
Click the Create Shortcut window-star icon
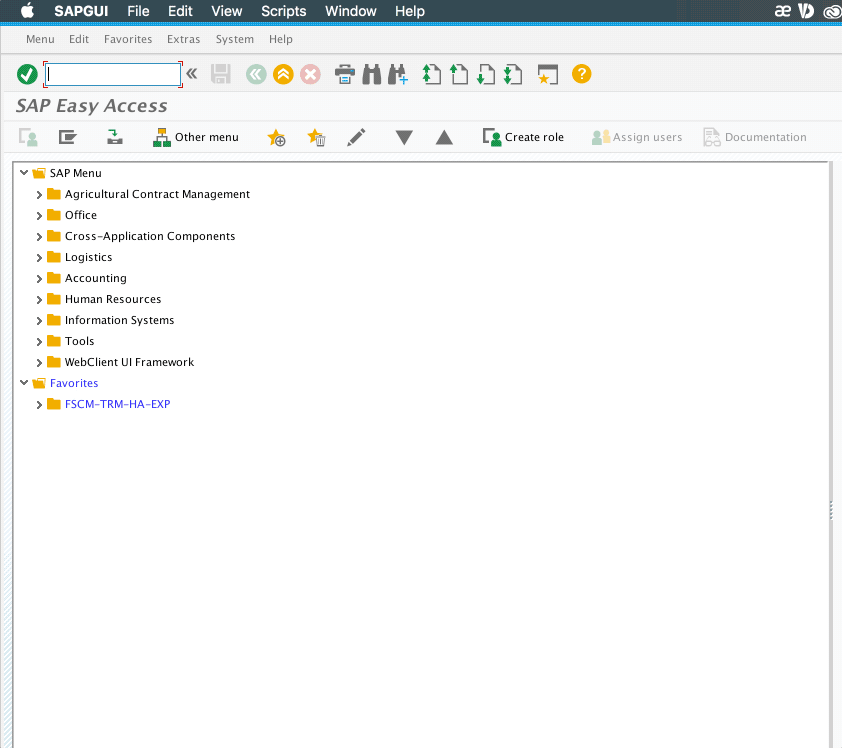point(548,74)
